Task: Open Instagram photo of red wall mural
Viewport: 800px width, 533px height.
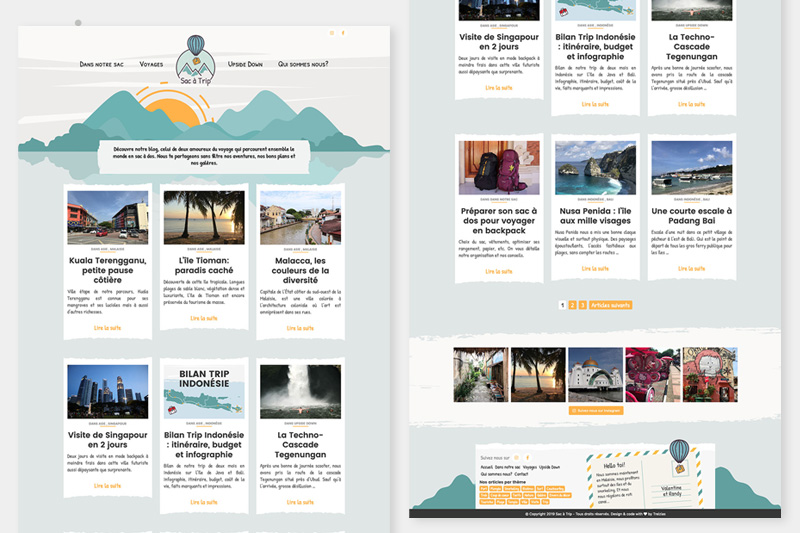Action: [x=710, y=375]
